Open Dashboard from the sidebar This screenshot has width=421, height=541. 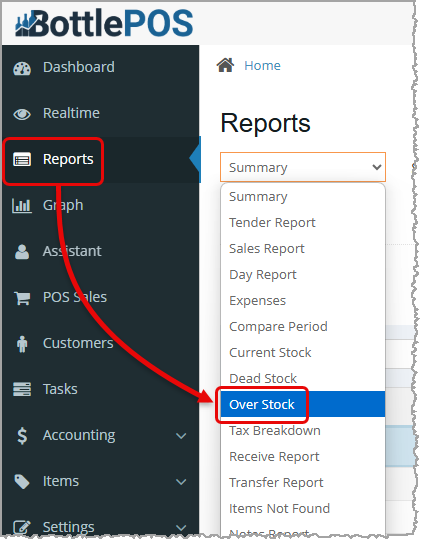point(100,68)
